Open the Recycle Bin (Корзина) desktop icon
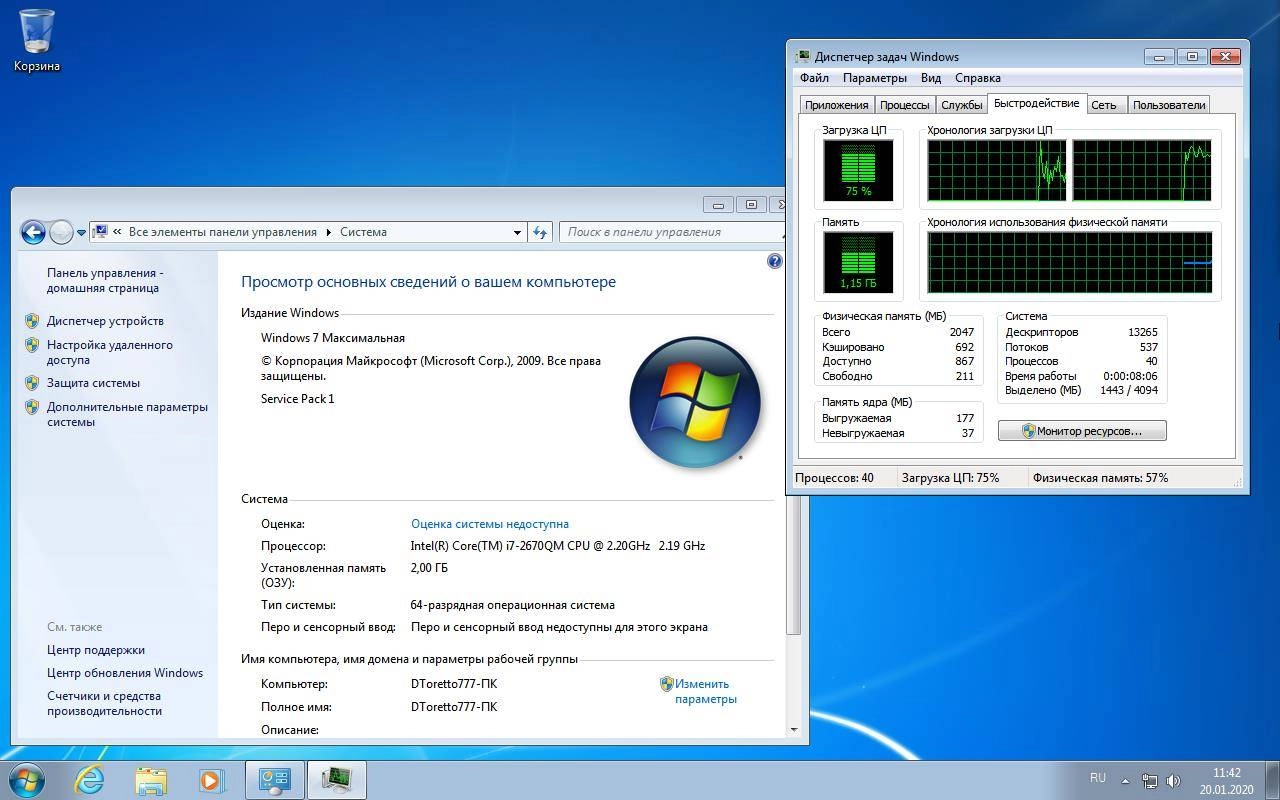This screenshot has height=800, width=1280. (37, 40)
